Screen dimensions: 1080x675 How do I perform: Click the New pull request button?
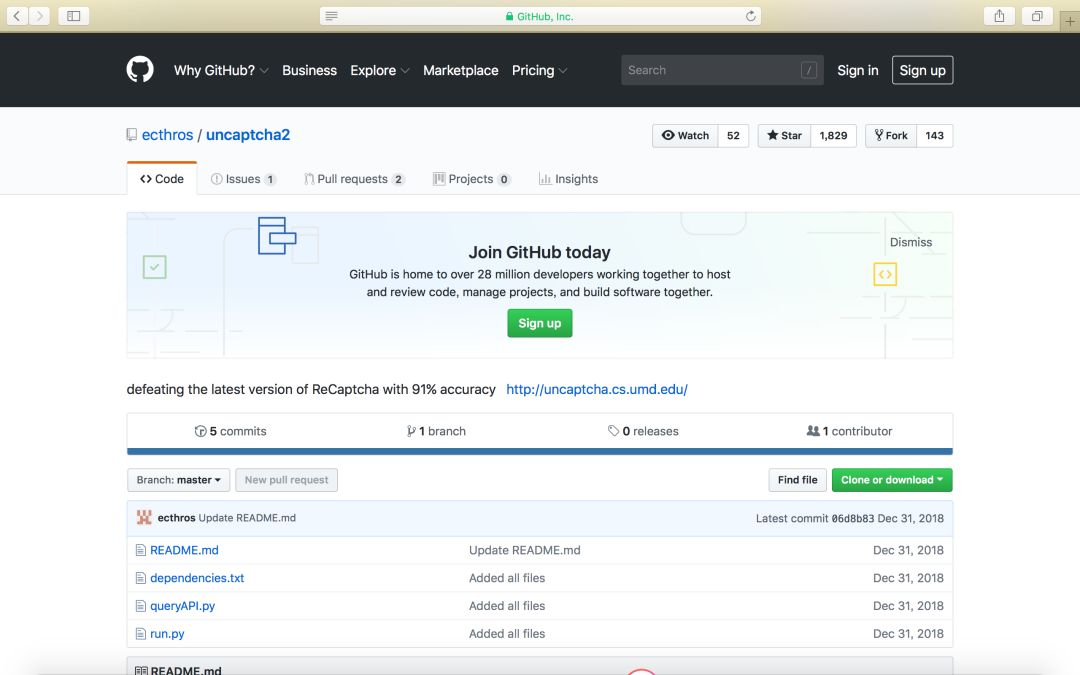287,479
